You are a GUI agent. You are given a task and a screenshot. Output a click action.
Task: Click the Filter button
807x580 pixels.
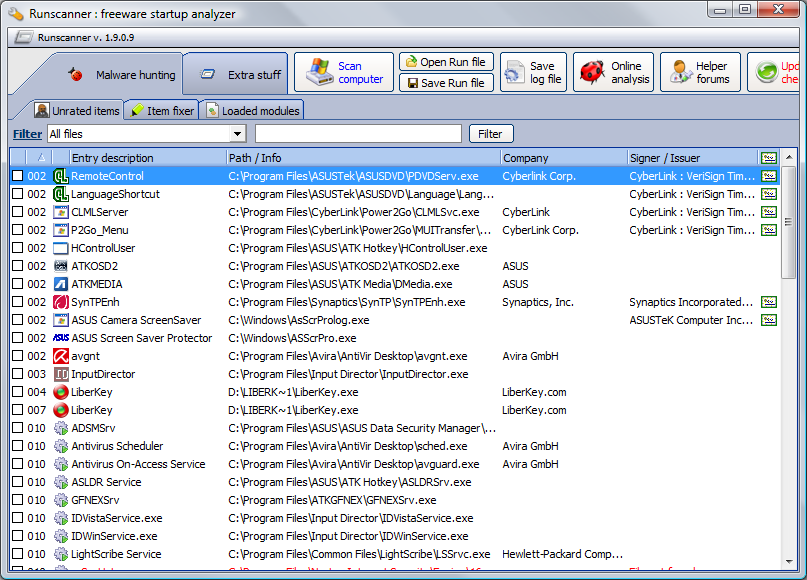[491, 134]
